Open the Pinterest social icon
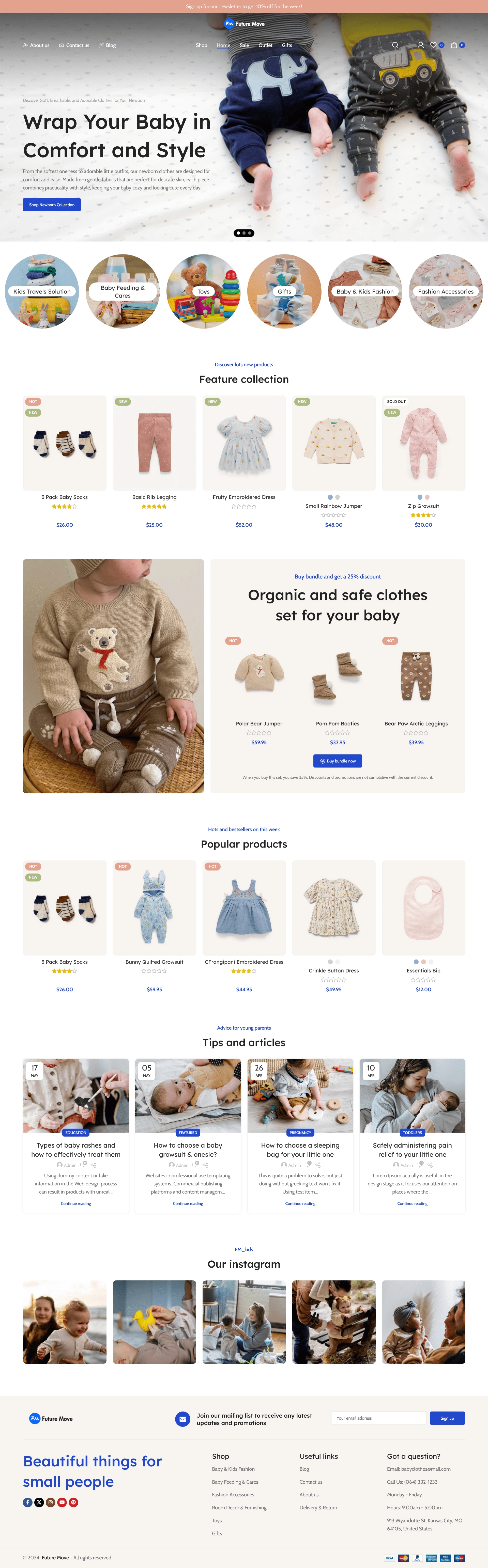This screenshot has width=488, height=1568. click(73, 1502)
